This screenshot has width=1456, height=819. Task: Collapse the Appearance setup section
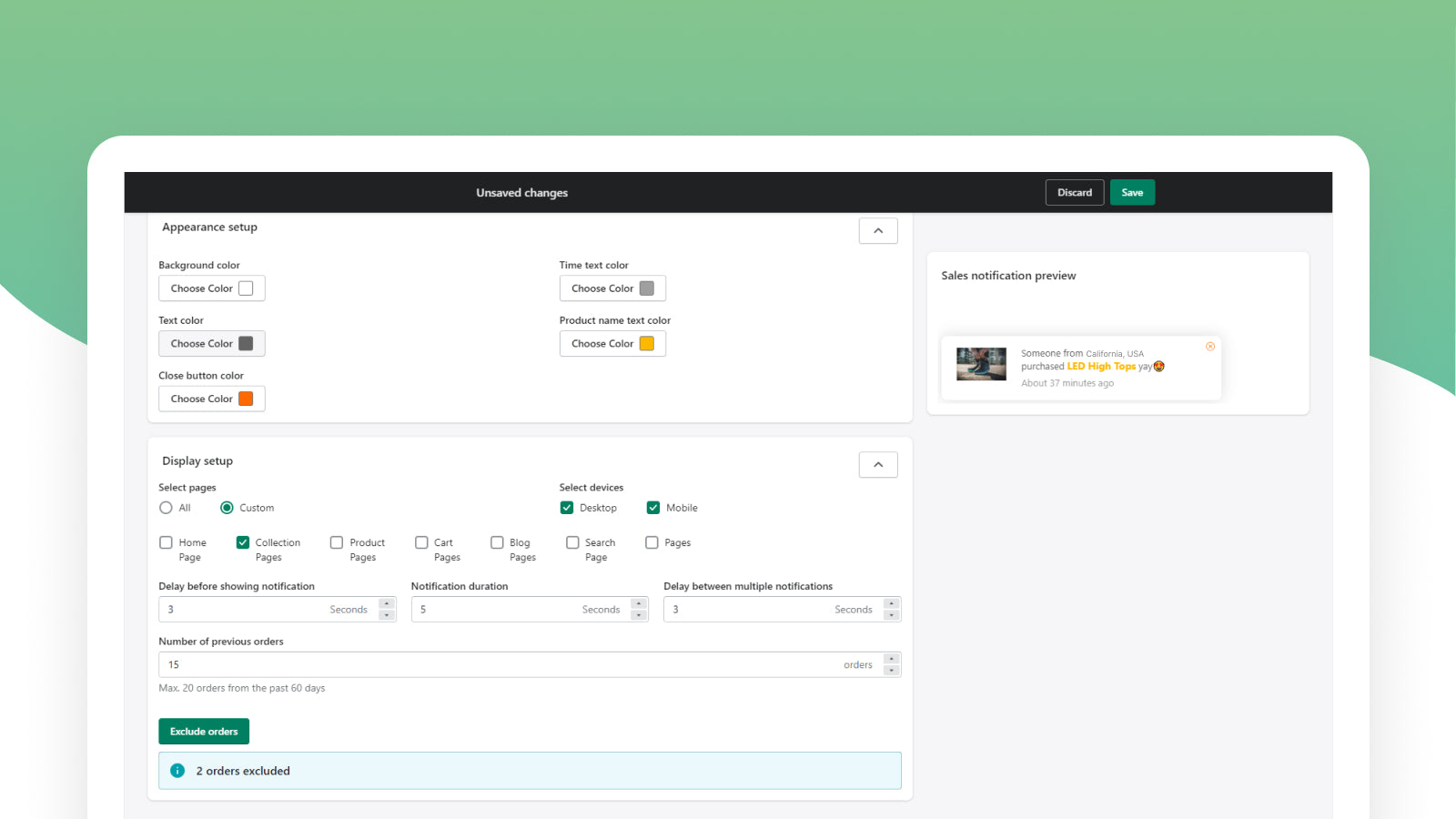pyautogui.click(x=877, y=231)
